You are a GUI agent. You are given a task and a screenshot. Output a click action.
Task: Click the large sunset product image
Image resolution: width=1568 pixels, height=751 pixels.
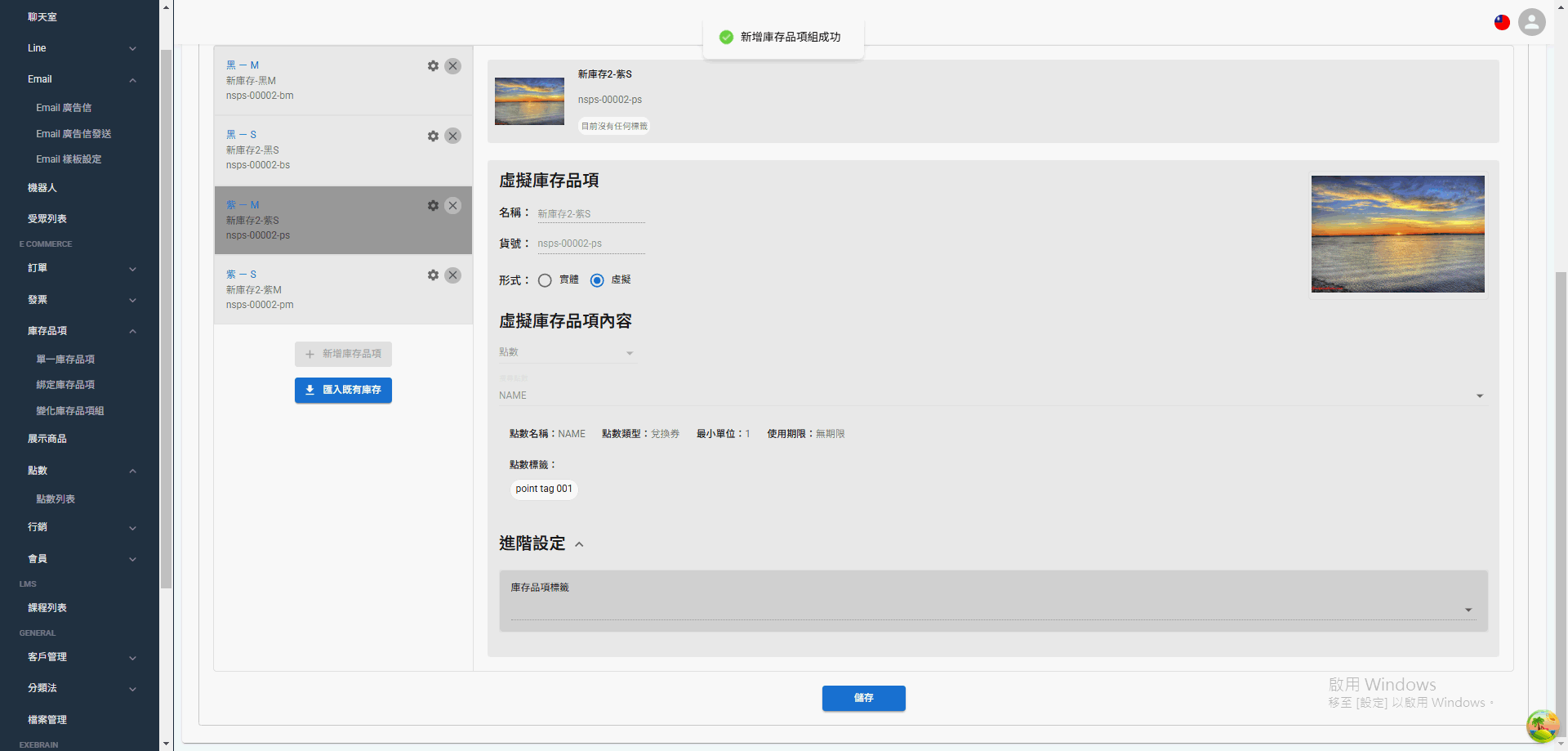(x=1398, y=234)
